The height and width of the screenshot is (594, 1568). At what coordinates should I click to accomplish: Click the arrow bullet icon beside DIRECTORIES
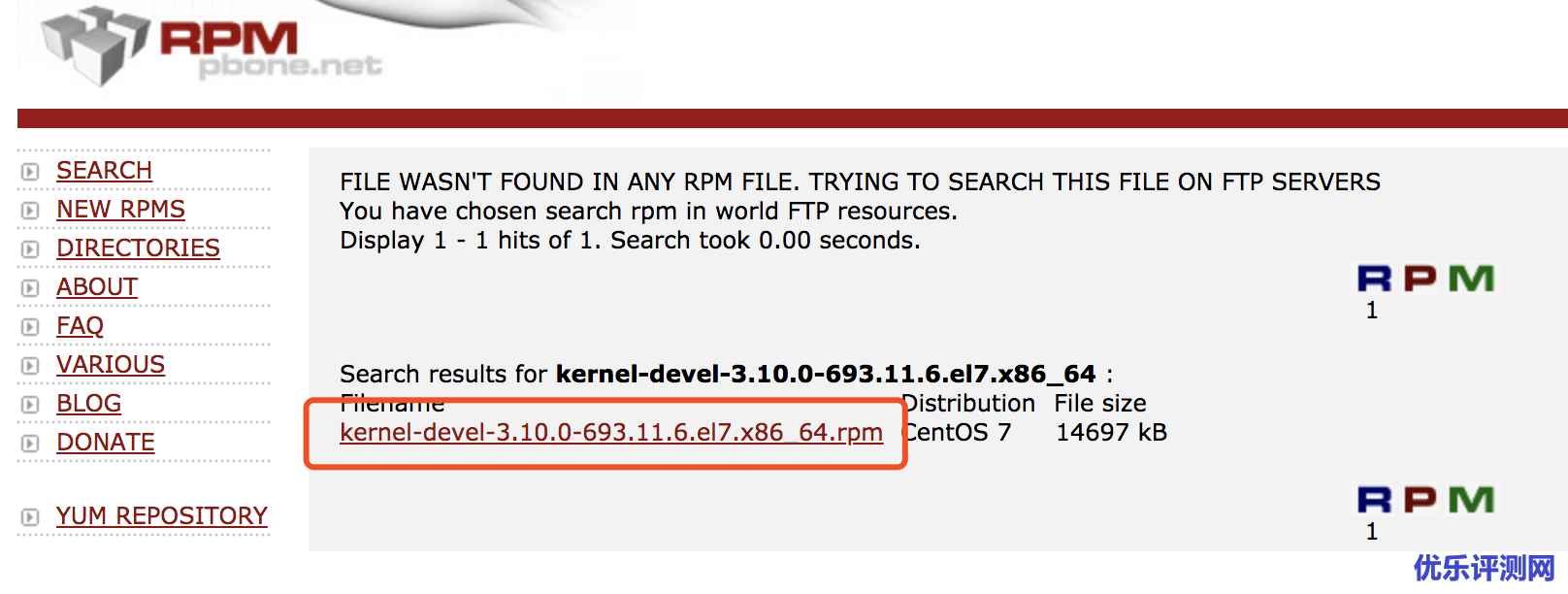pyautogui.click(x=30, y=249)
